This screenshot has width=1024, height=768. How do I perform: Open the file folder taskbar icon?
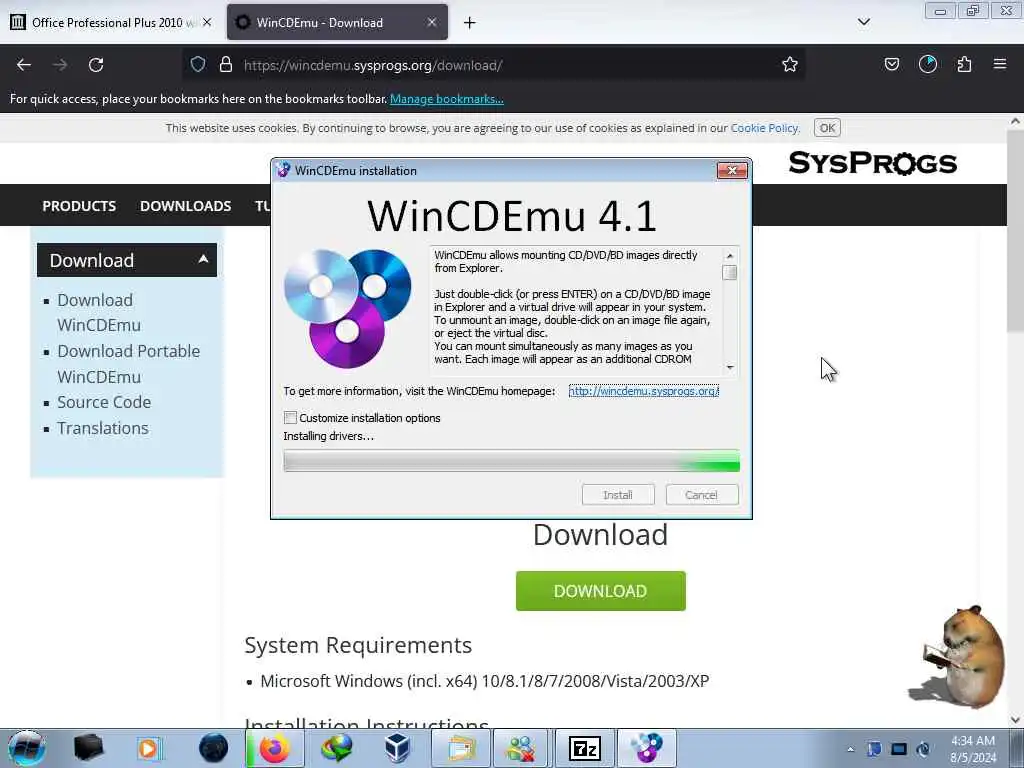point(460,748)
